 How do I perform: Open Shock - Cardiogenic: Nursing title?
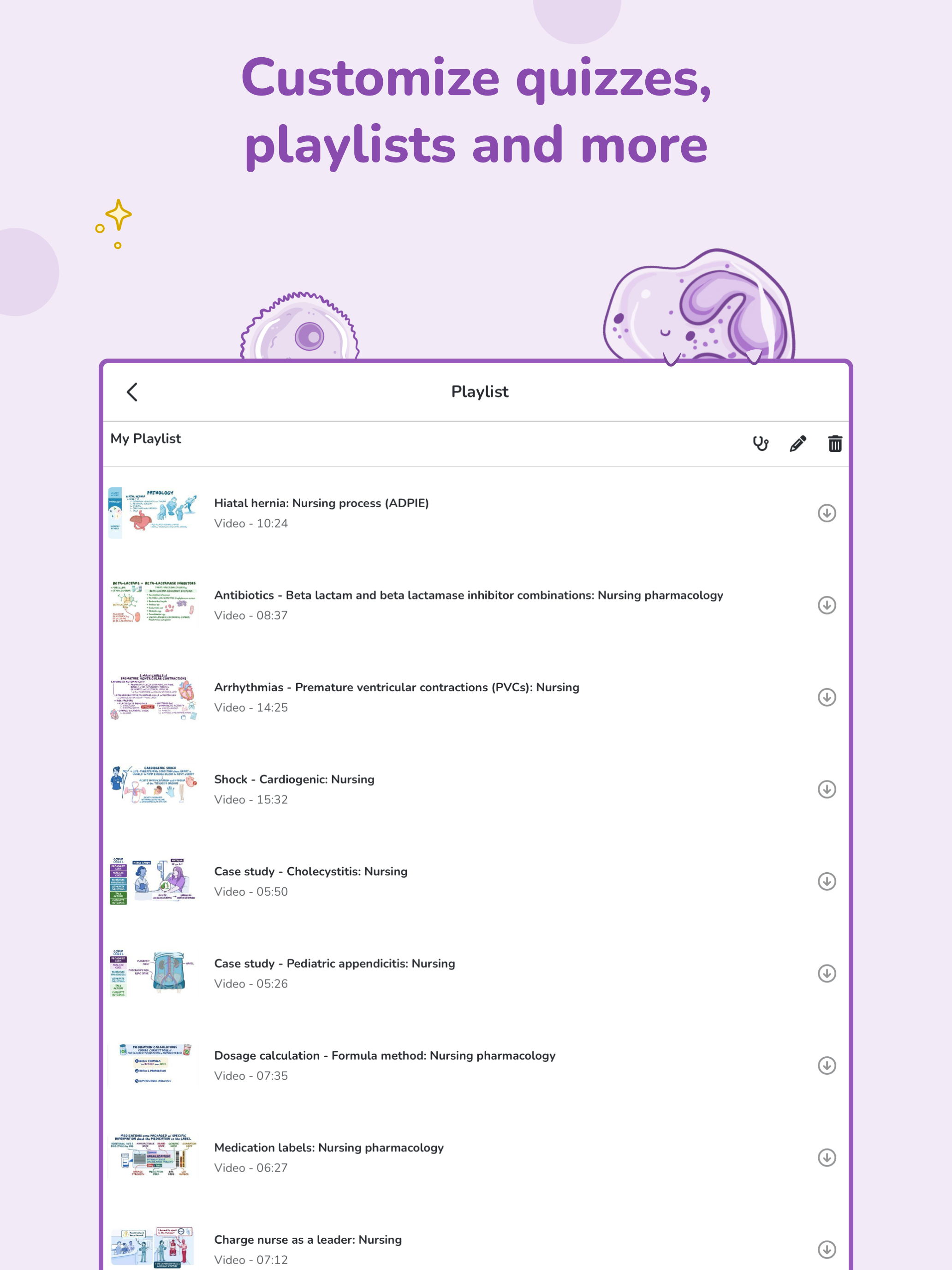[x=294, y=779]
